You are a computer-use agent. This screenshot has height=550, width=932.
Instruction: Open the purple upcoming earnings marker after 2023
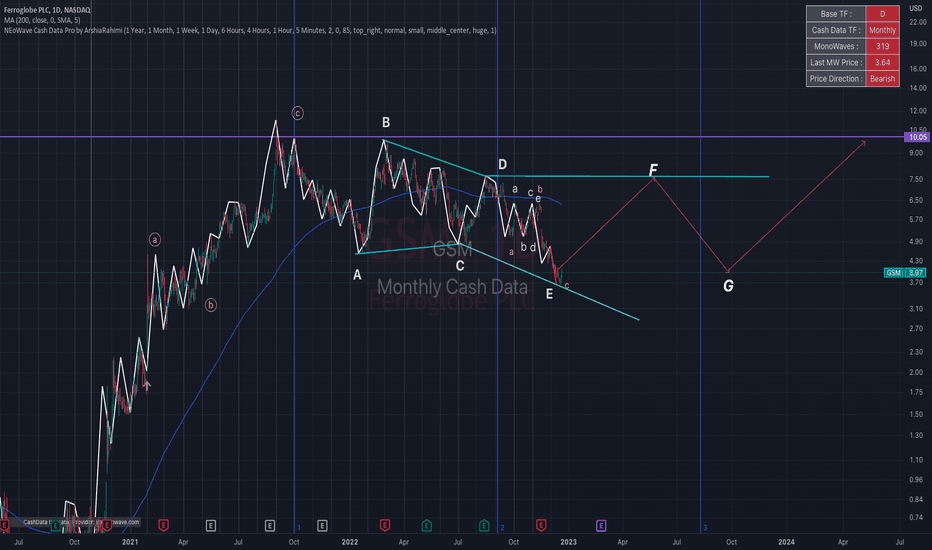point(601,526)
